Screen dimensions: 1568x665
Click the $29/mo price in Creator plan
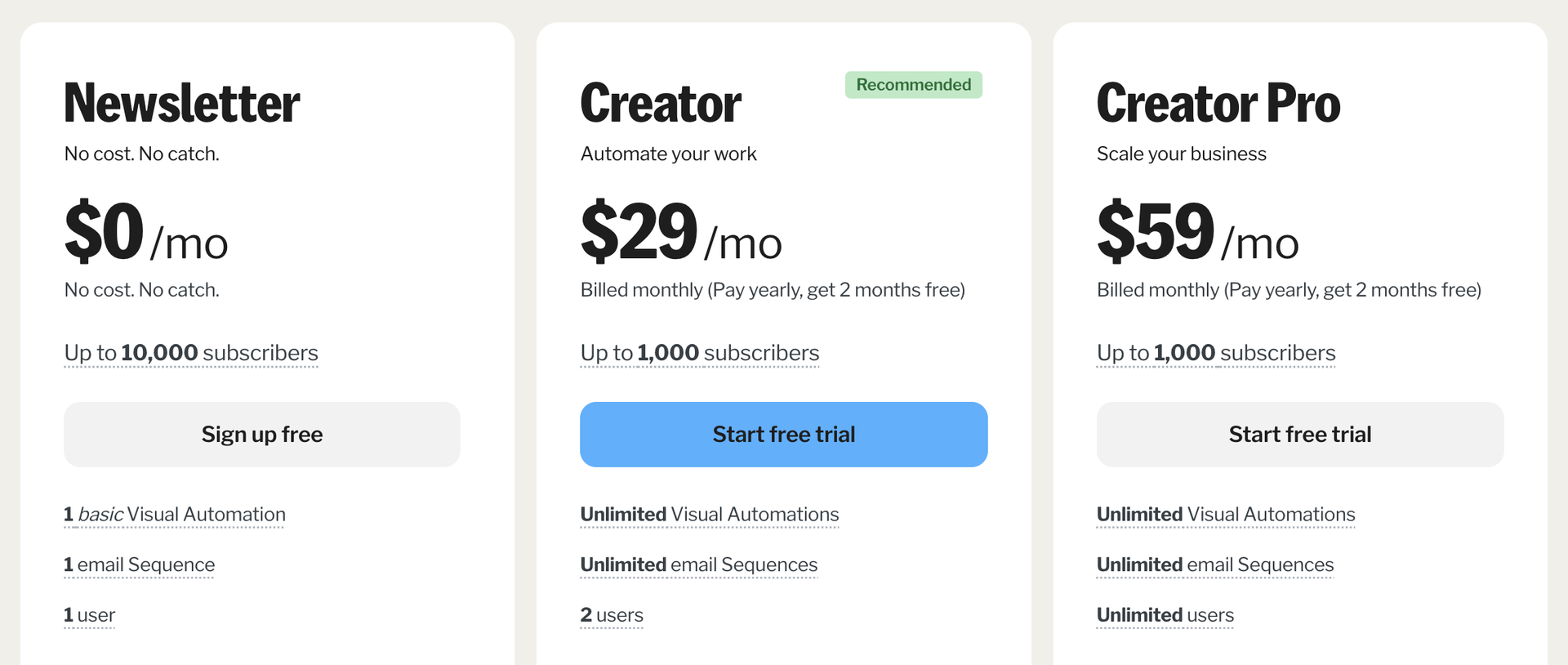[681, 234]
